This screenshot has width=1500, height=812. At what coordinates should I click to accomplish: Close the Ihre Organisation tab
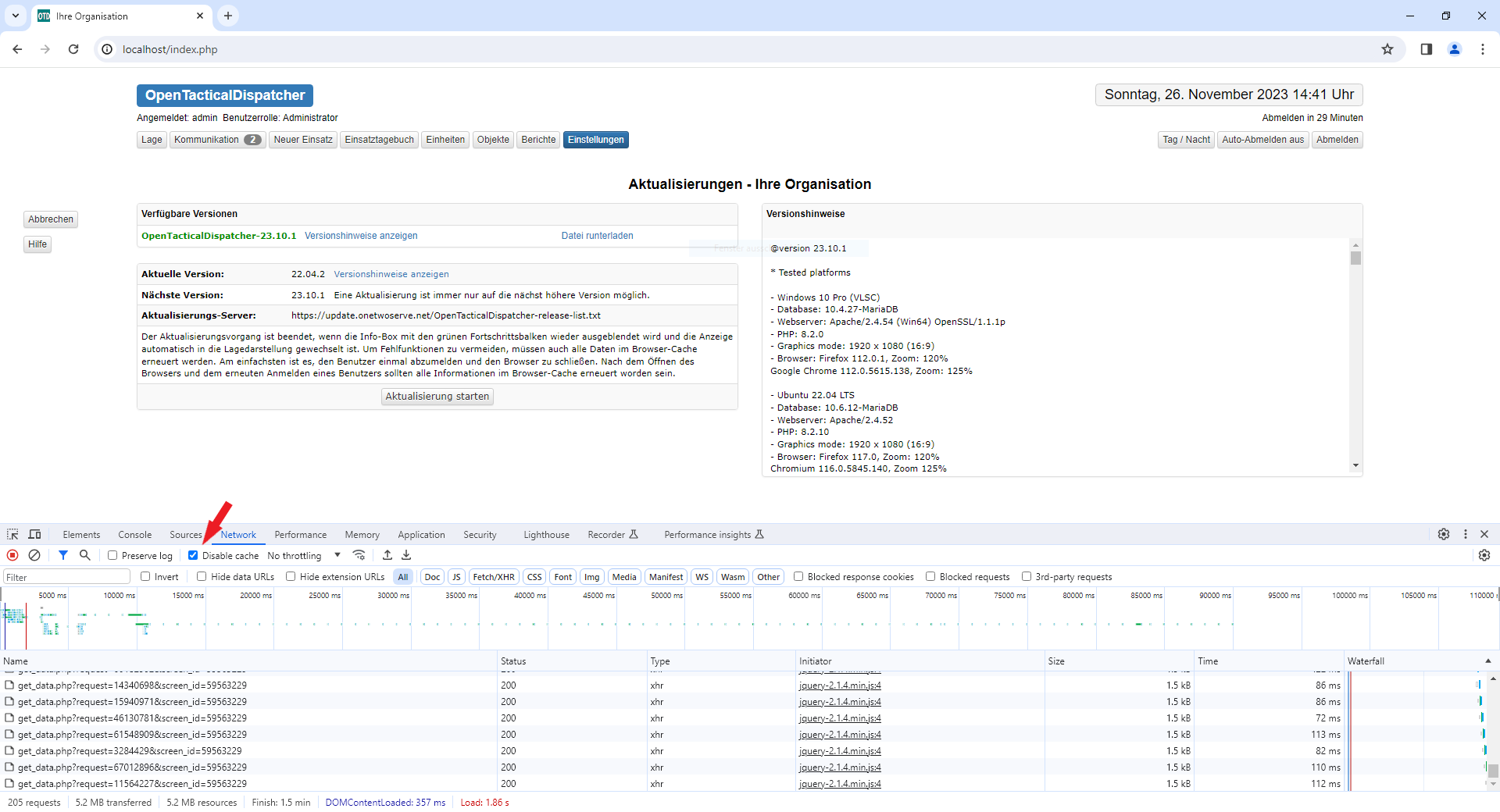click(200, 16)
